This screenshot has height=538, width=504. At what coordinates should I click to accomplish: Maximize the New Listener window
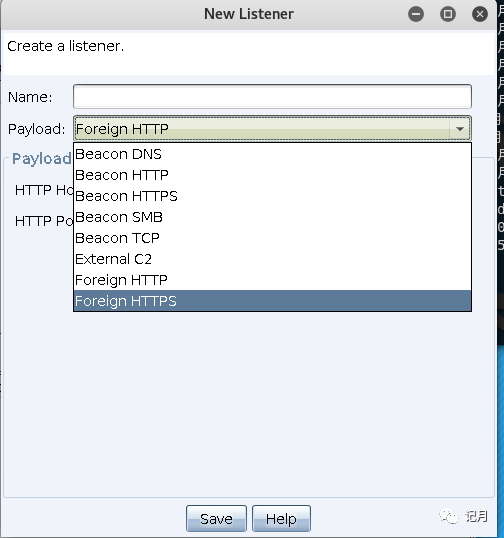click(x=448, y=14)
